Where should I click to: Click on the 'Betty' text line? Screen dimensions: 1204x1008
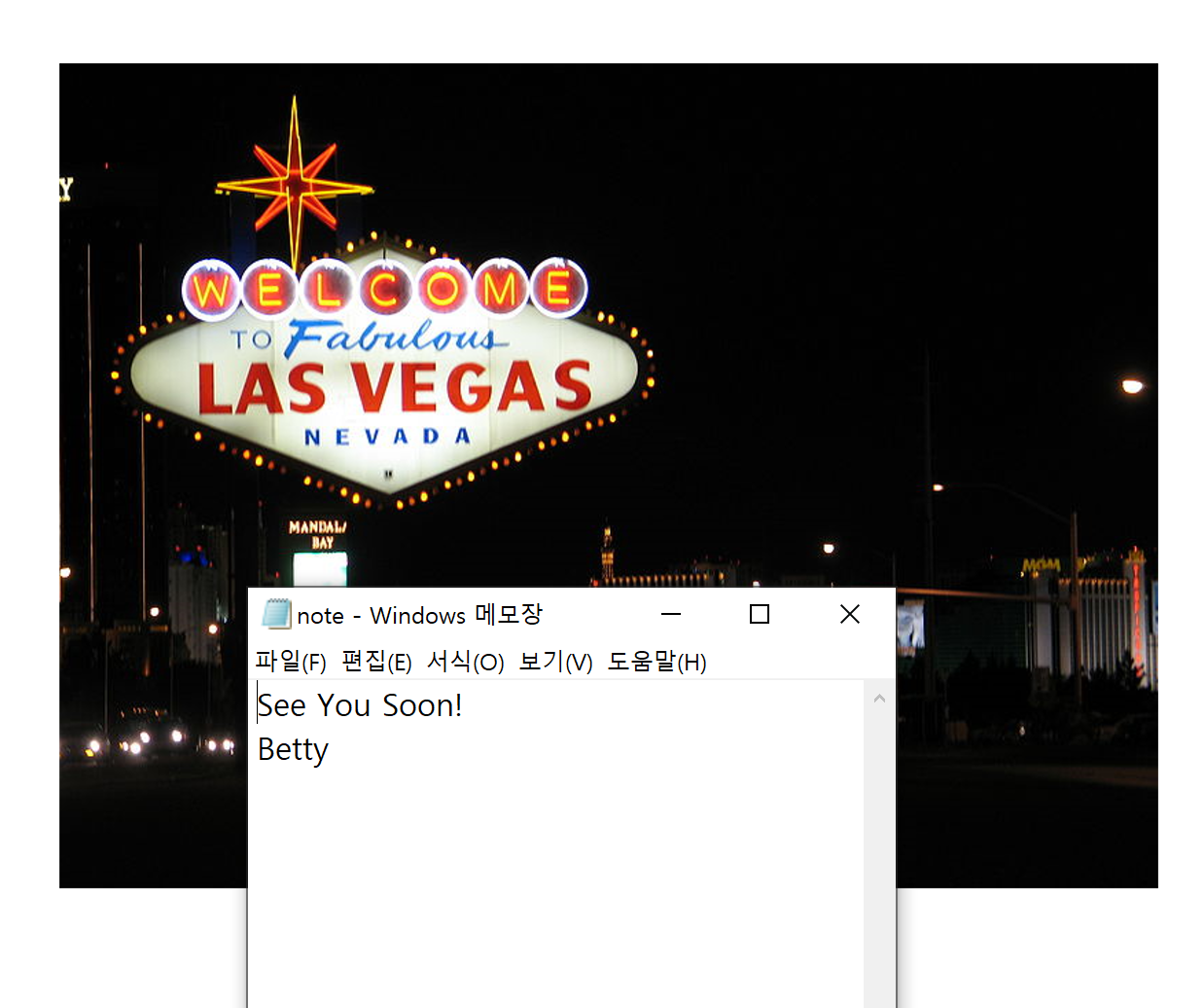[293, 750]
